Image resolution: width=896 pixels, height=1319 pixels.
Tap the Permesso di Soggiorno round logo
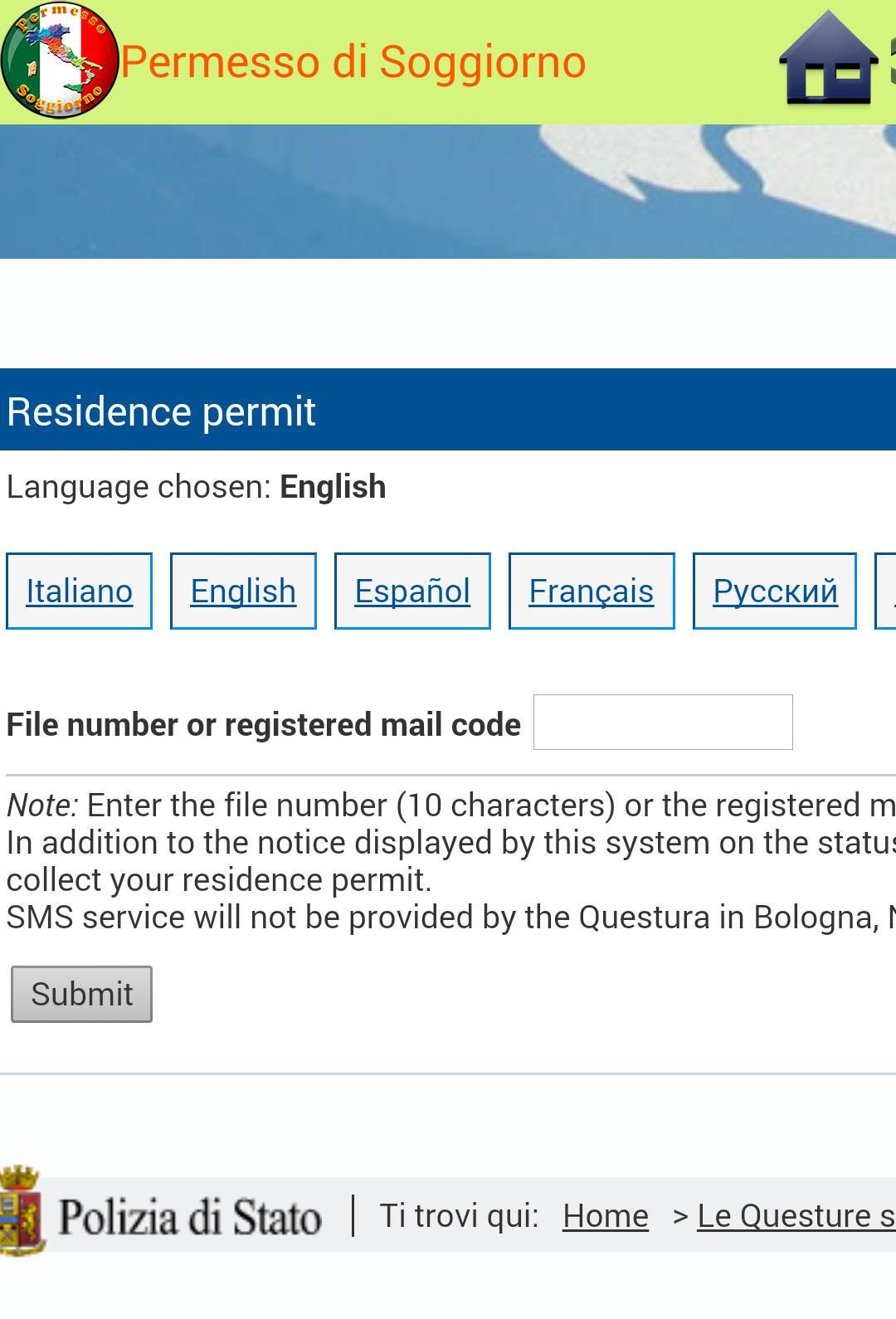click(60, 61)
